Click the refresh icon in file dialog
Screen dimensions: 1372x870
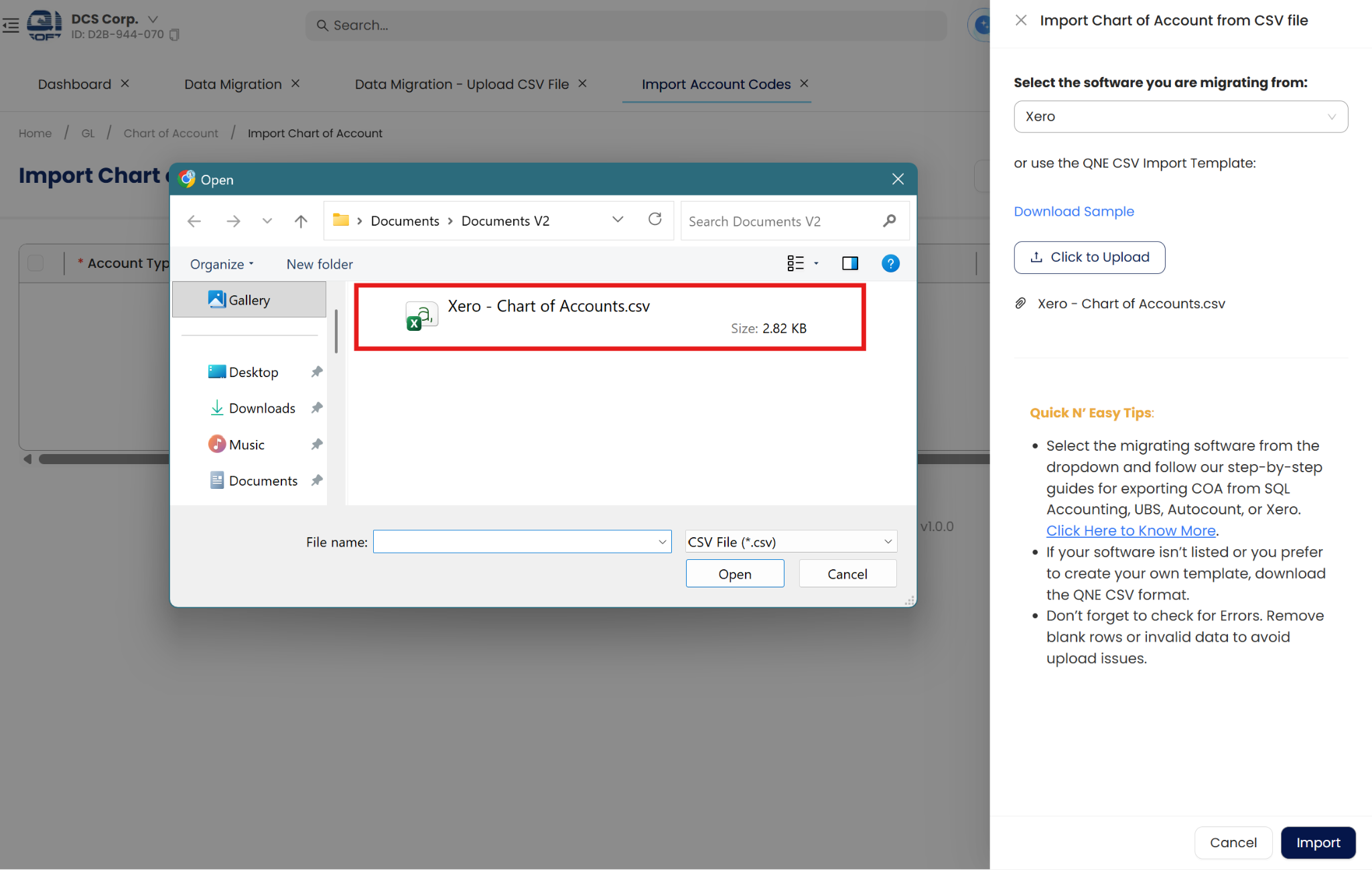tap(655, 220)
